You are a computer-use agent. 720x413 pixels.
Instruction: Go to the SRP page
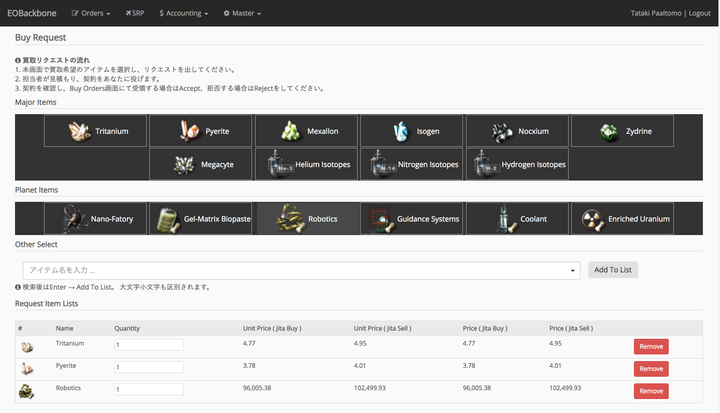[135, 13]
